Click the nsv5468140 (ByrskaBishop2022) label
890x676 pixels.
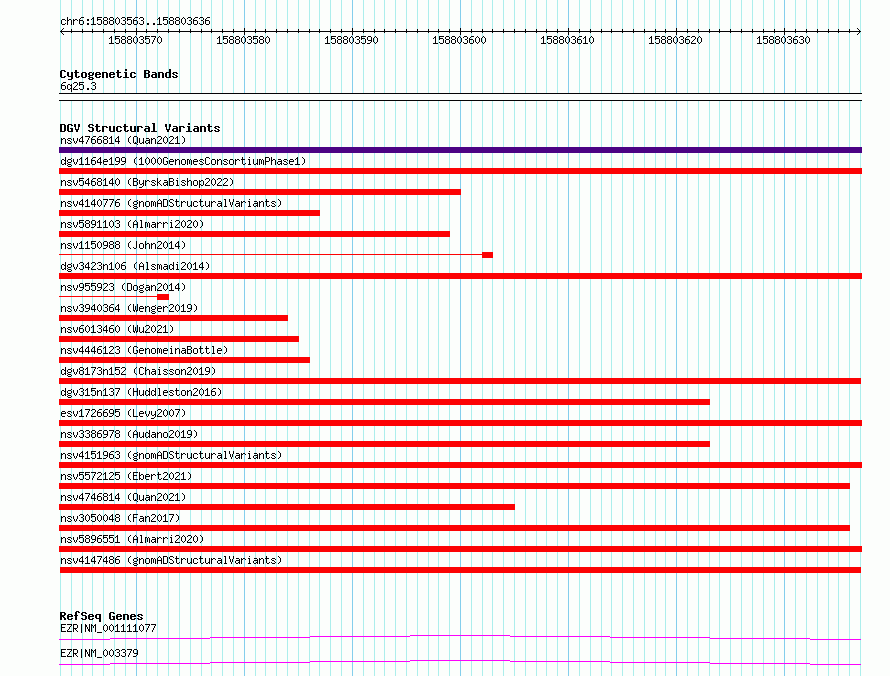[147, 182]
